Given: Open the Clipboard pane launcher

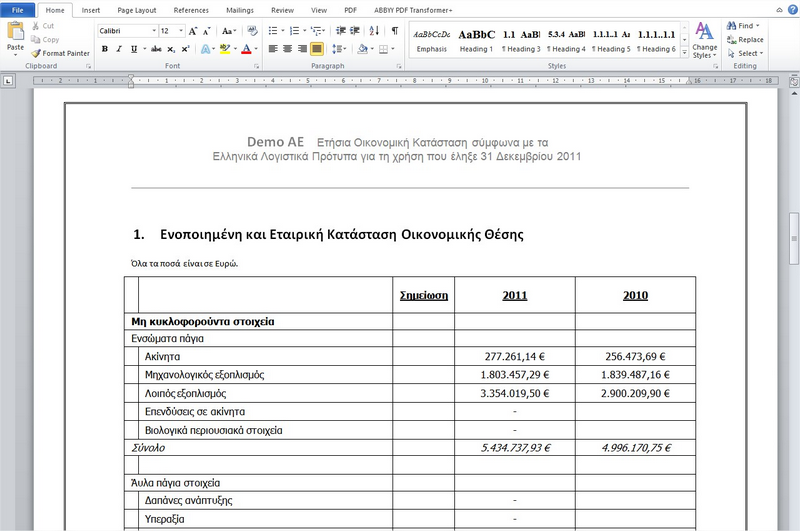Looking at the screenshot, I should pyautogui.click(x=88, y=66).
